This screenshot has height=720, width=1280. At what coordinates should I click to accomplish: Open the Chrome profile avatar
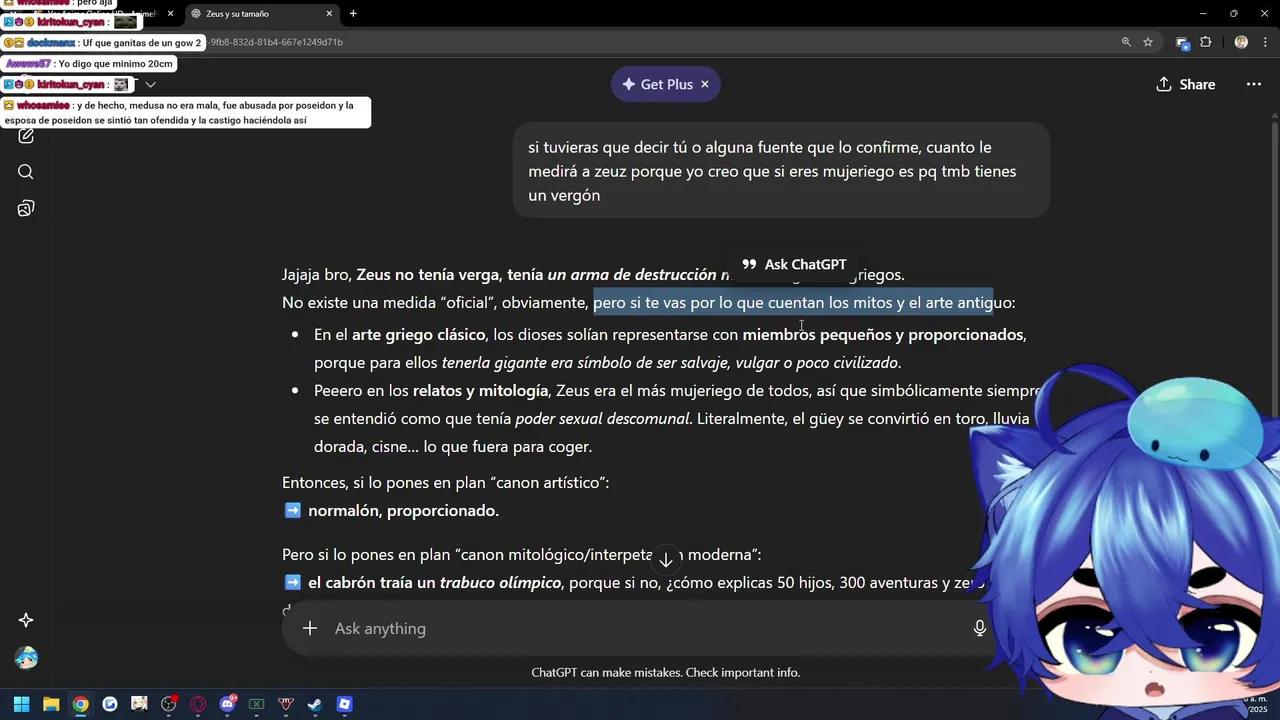(x=1241, y=42)
